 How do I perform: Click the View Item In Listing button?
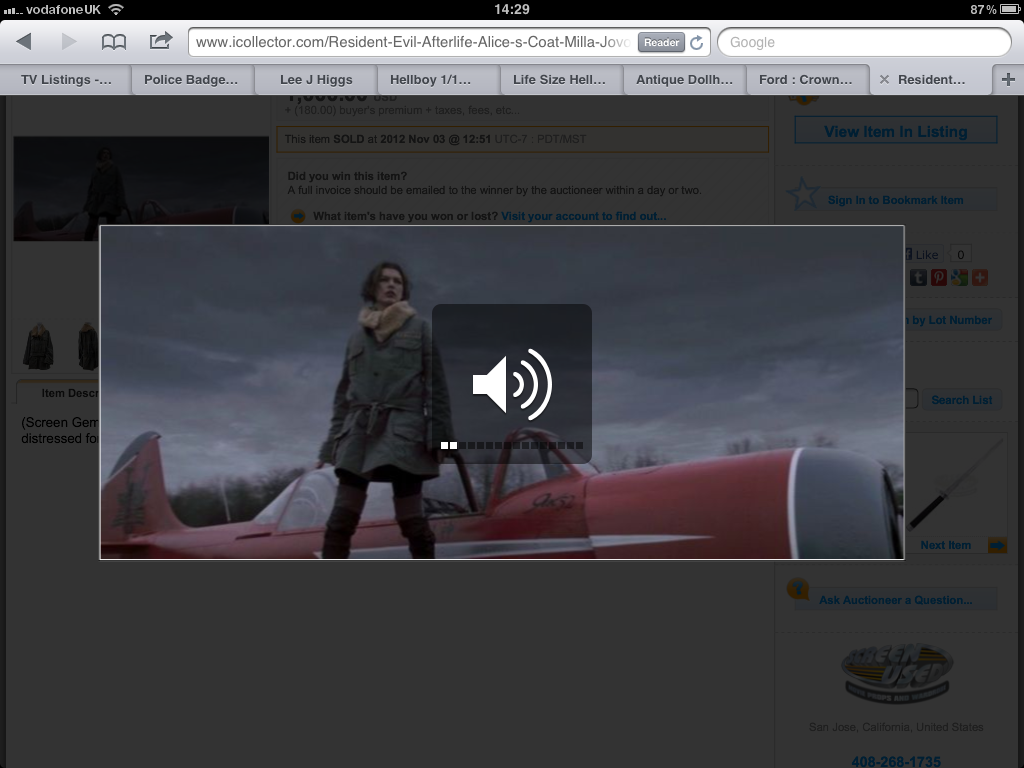tap(896, 130)
